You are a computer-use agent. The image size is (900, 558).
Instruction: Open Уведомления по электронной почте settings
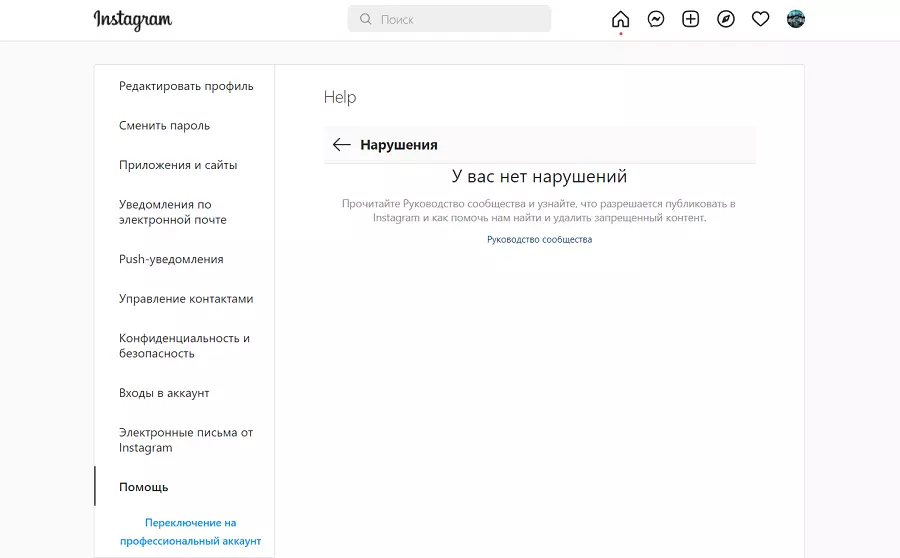(173, 212)
